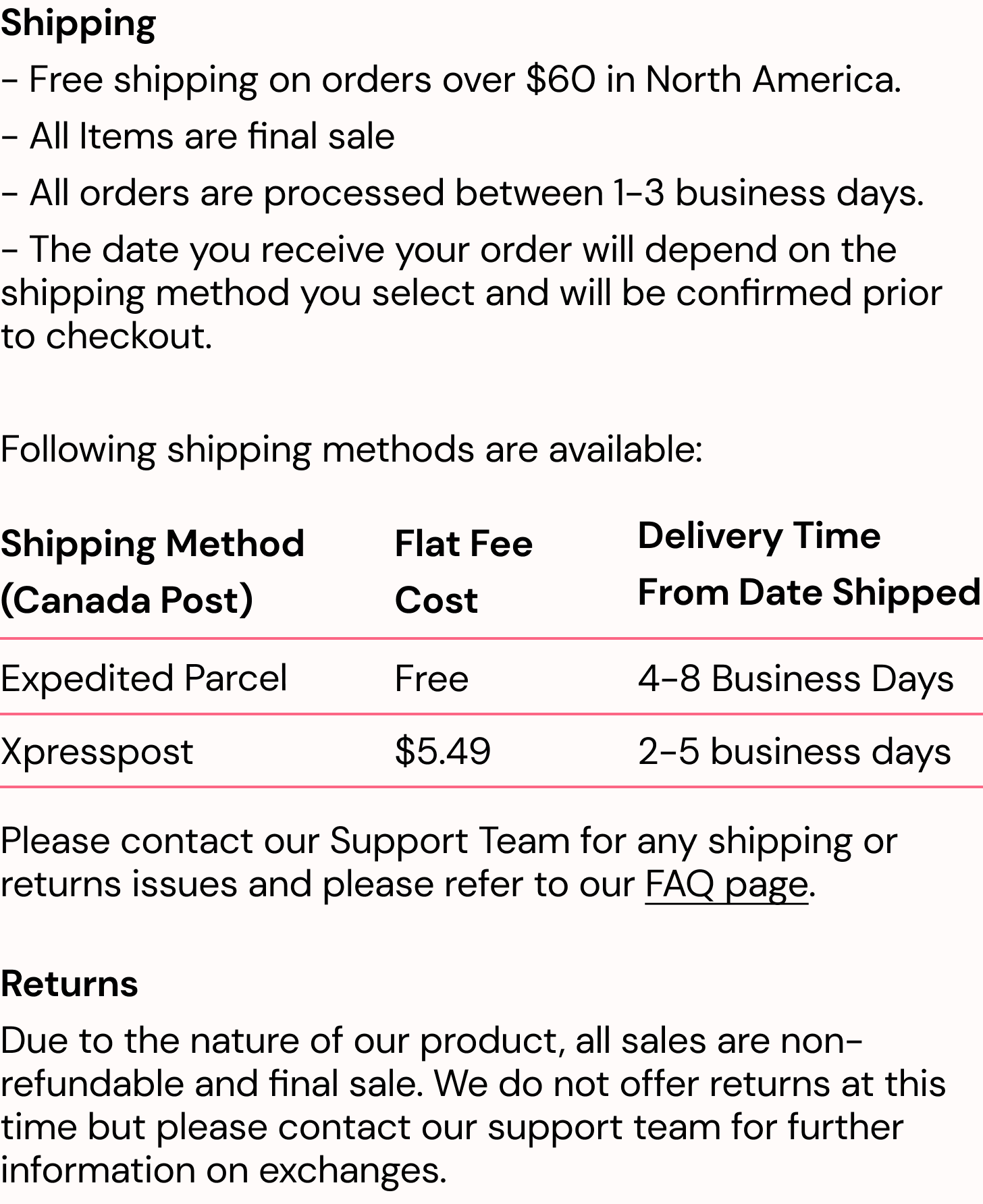Click the Flat Fee Cost column header
The height and width of the screenshot is (1204, 983).
pyautogui.click(x=464, y=572)
